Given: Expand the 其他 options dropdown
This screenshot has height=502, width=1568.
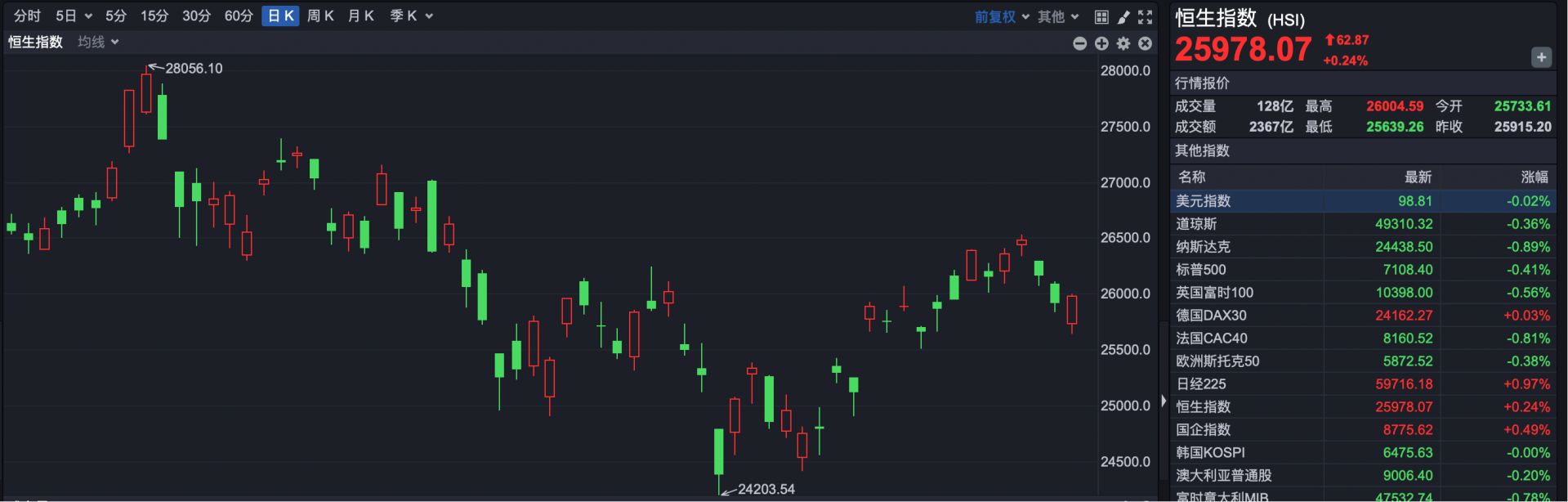Looking at the screenshot, I should pos(1058,16).
